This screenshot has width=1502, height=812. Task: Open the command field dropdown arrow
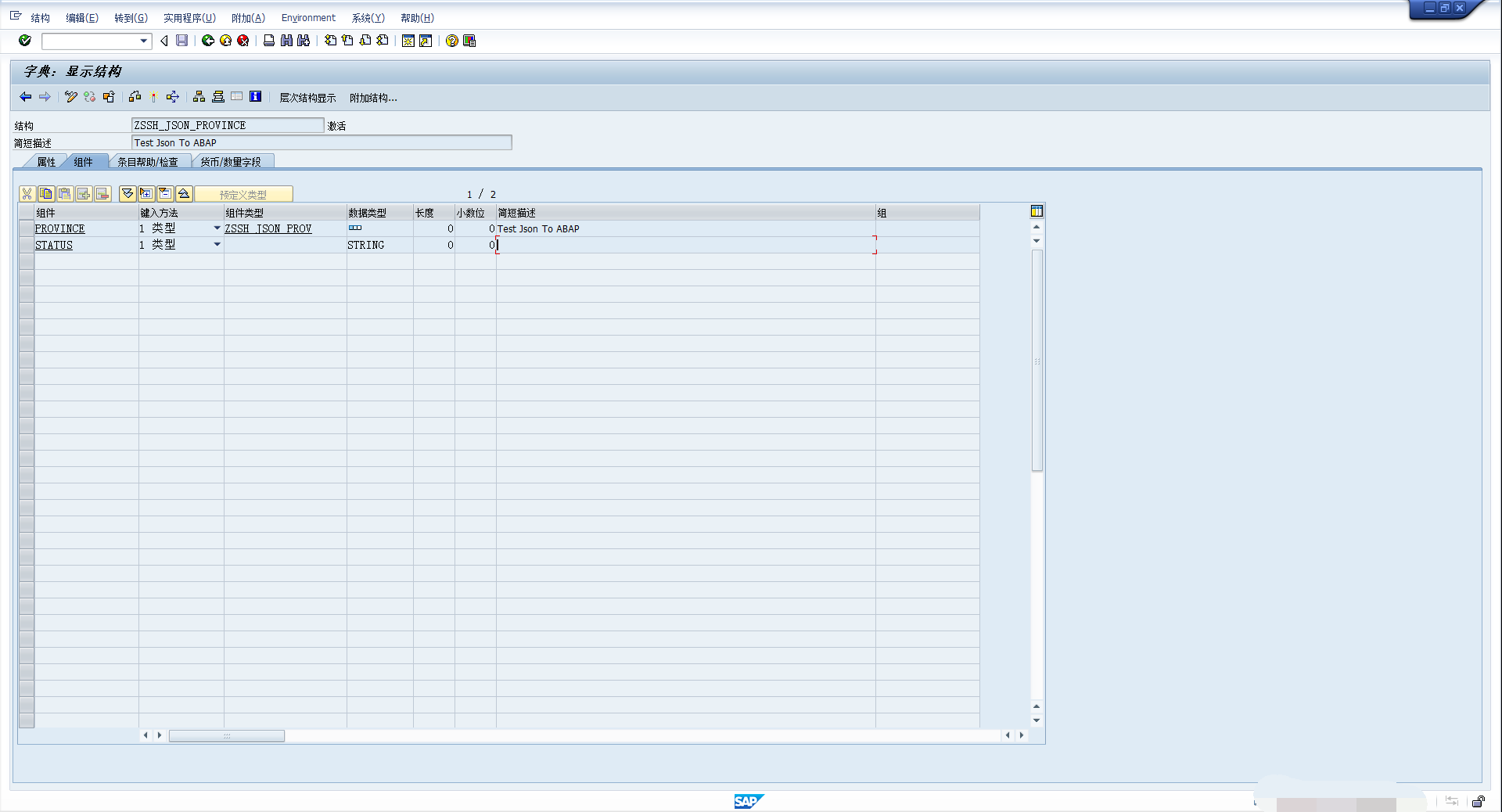click(144, 41)
